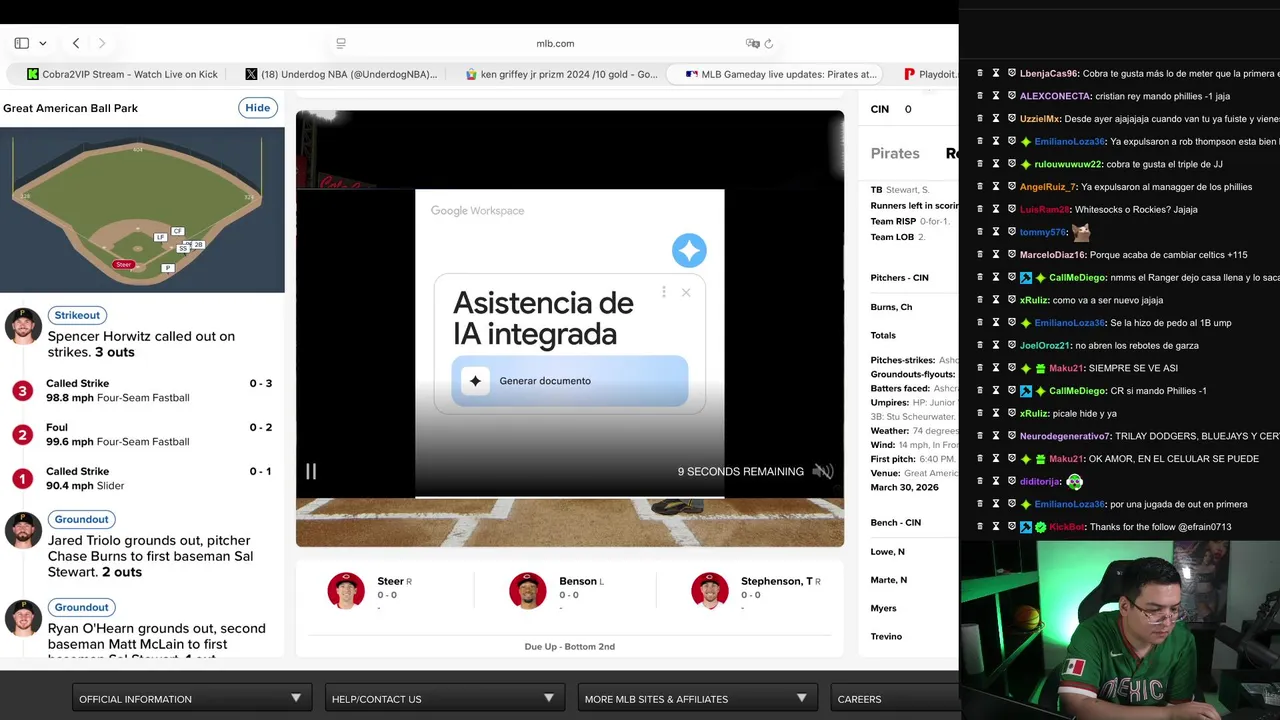Click the mlb.com address field
The width and height of the screenshot is (1280, 720).
click(555, 43)
